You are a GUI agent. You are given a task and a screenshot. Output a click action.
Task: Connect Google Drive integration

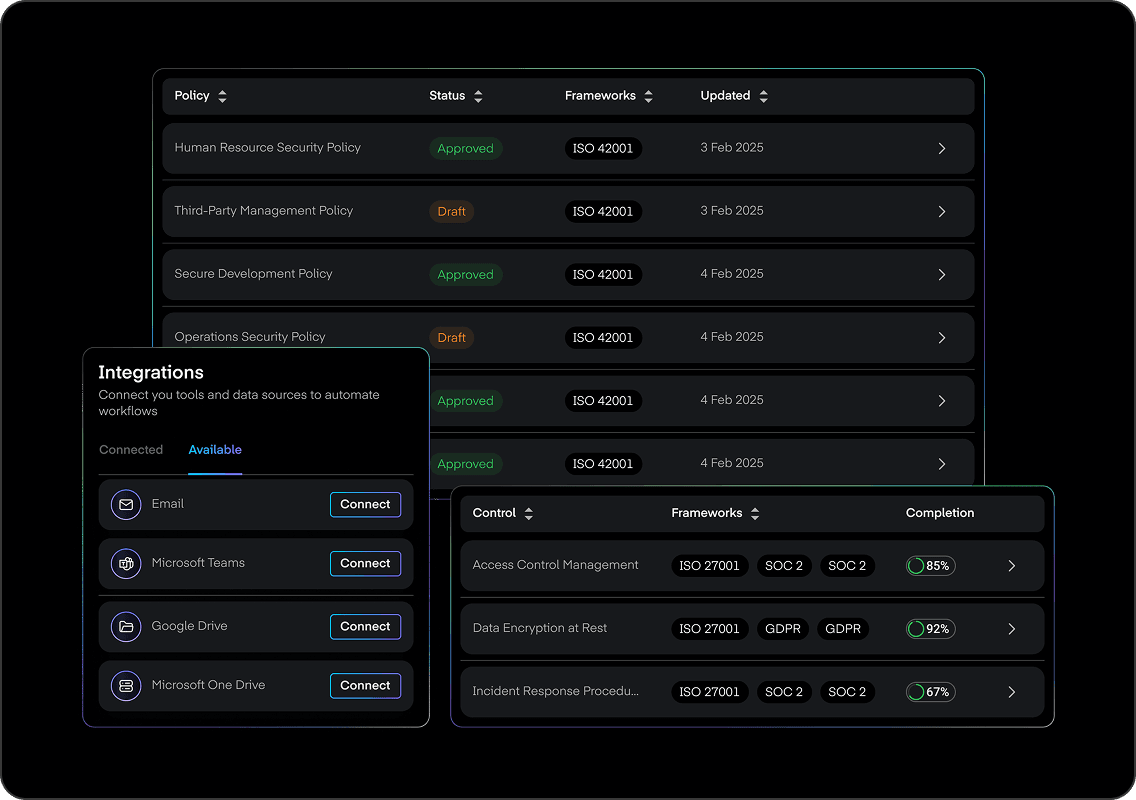(365, 627)
